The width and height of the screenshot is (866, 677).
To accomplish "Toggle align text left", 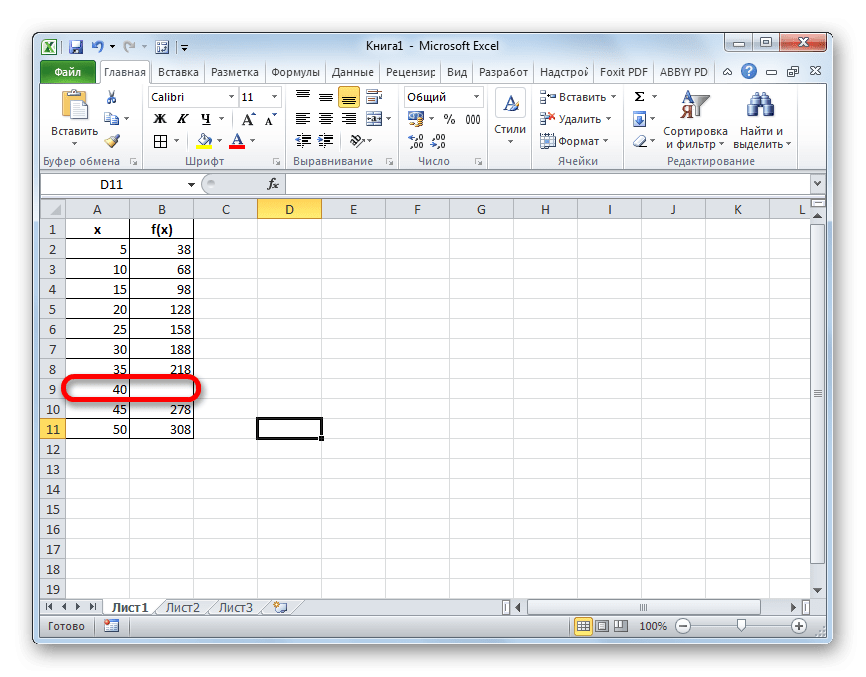I will click(303, 119).
